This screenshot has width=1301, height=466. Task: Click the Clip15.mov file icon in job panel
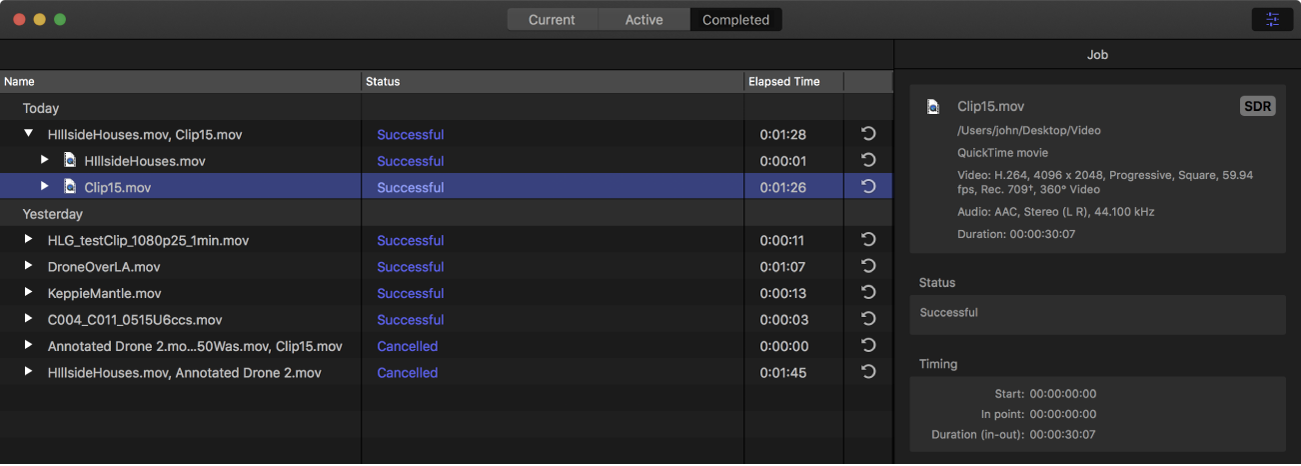933,107
